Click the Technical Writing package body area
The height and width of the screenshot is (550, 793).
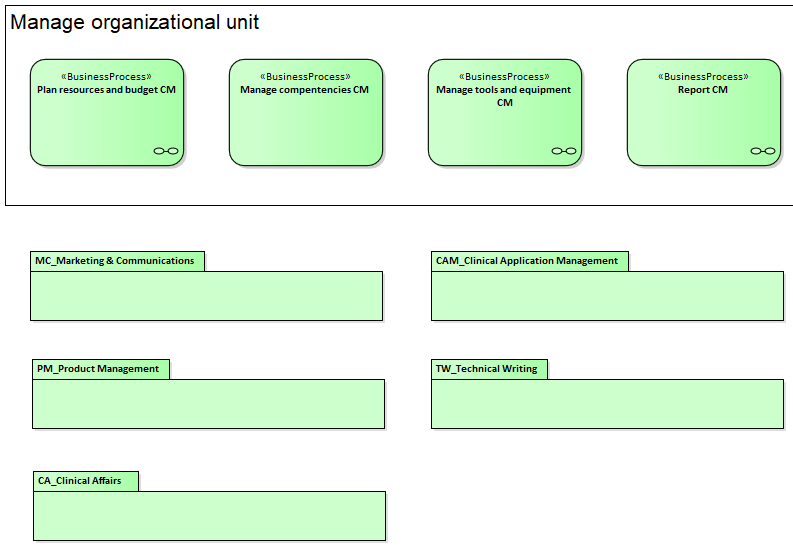607,404
